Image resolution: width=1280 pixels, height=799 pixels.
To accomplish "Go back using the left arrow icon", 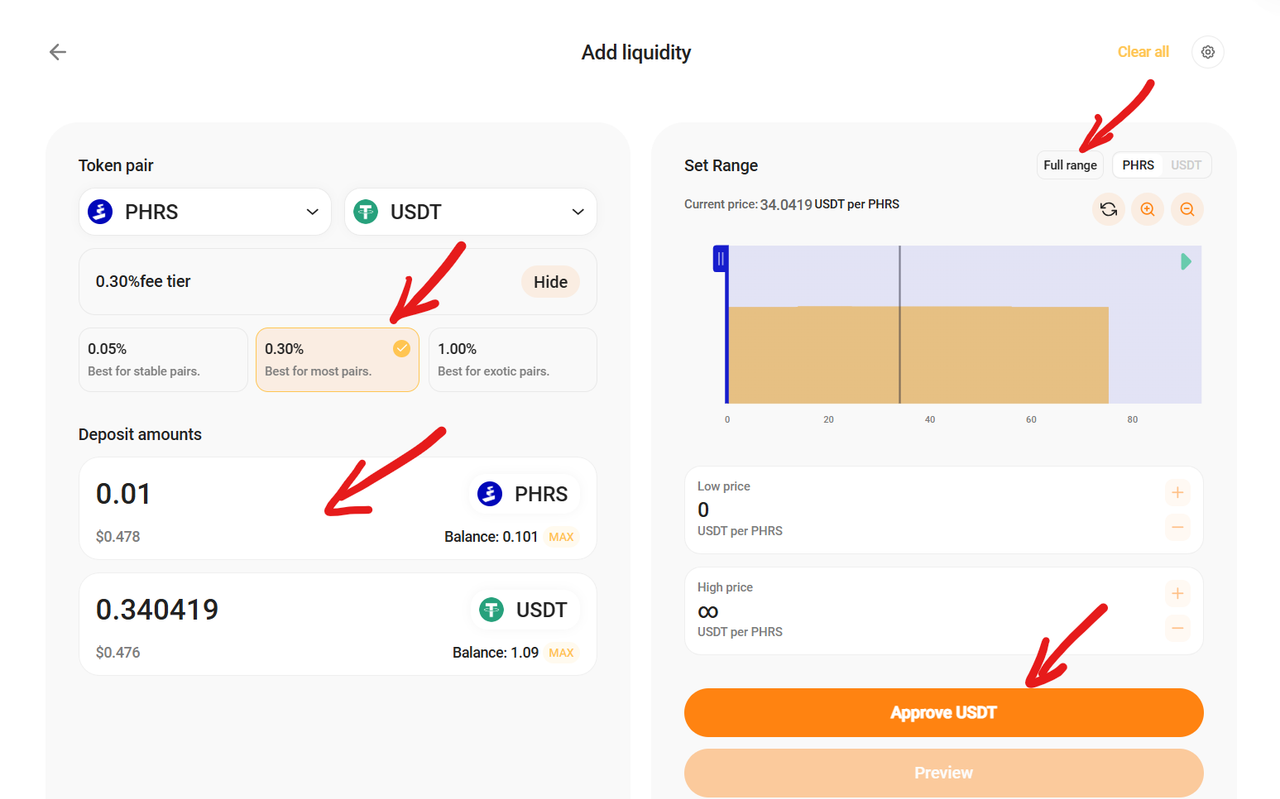I will (x=58, y=52).
